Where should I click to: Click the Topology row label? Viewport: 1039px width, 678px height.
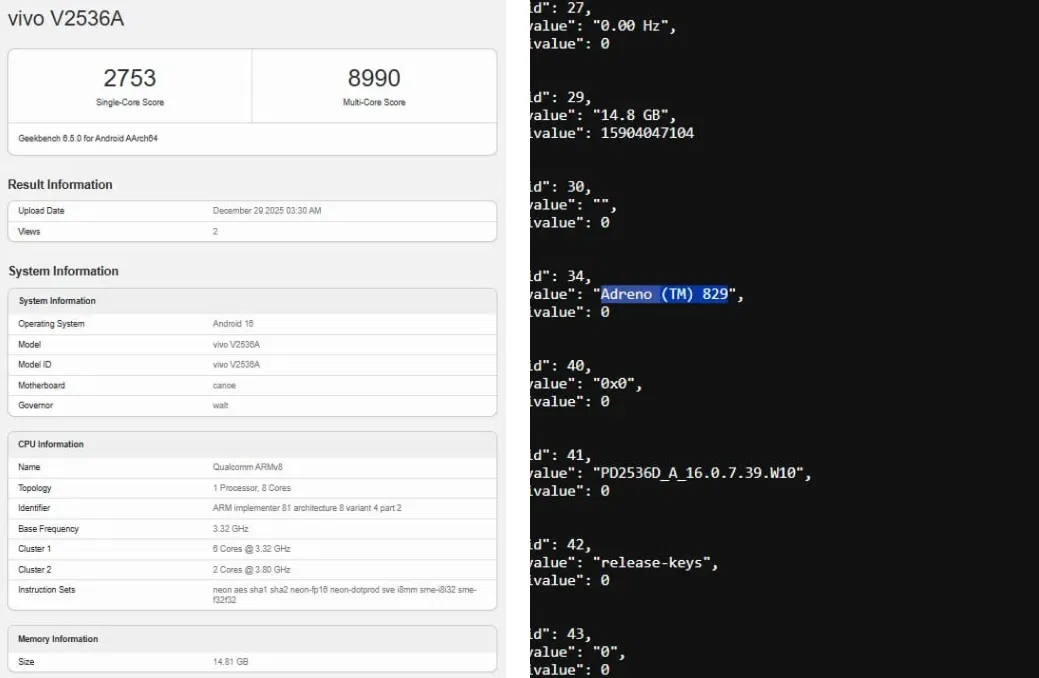click(x=34, y=488)
